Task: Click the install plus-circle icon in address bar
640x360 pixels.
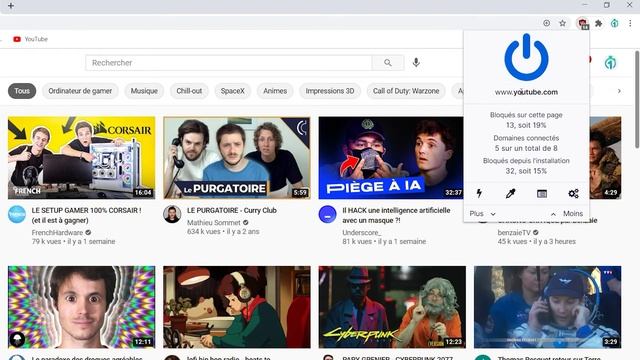Action: pyautogui.click(x=547, y=23)
